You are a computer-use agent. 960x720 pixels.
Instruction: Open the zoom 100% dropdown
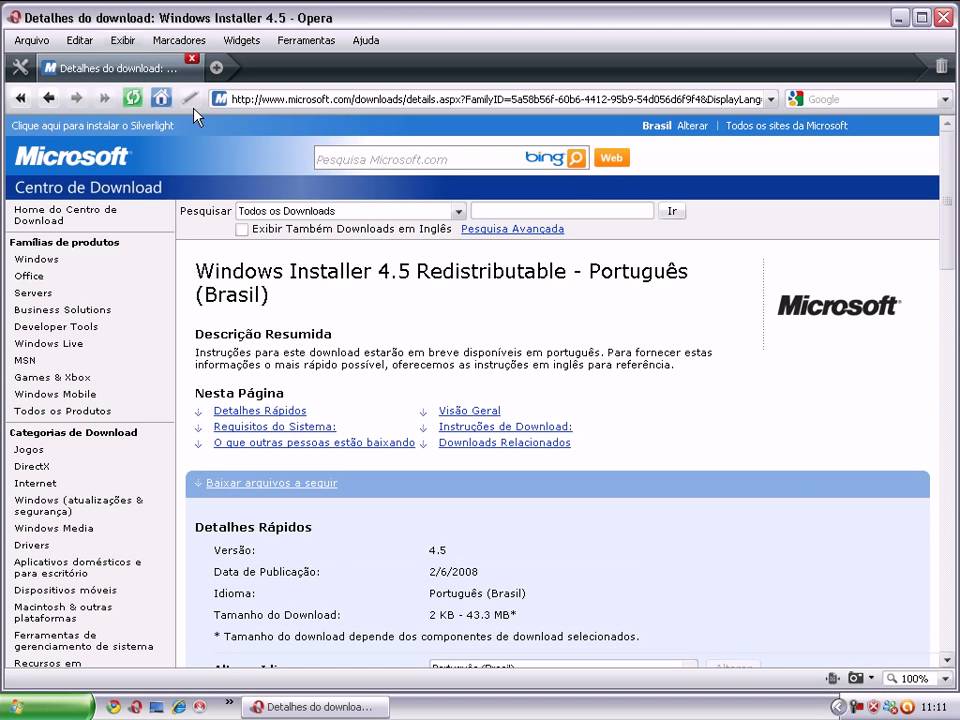pos(945,678)
